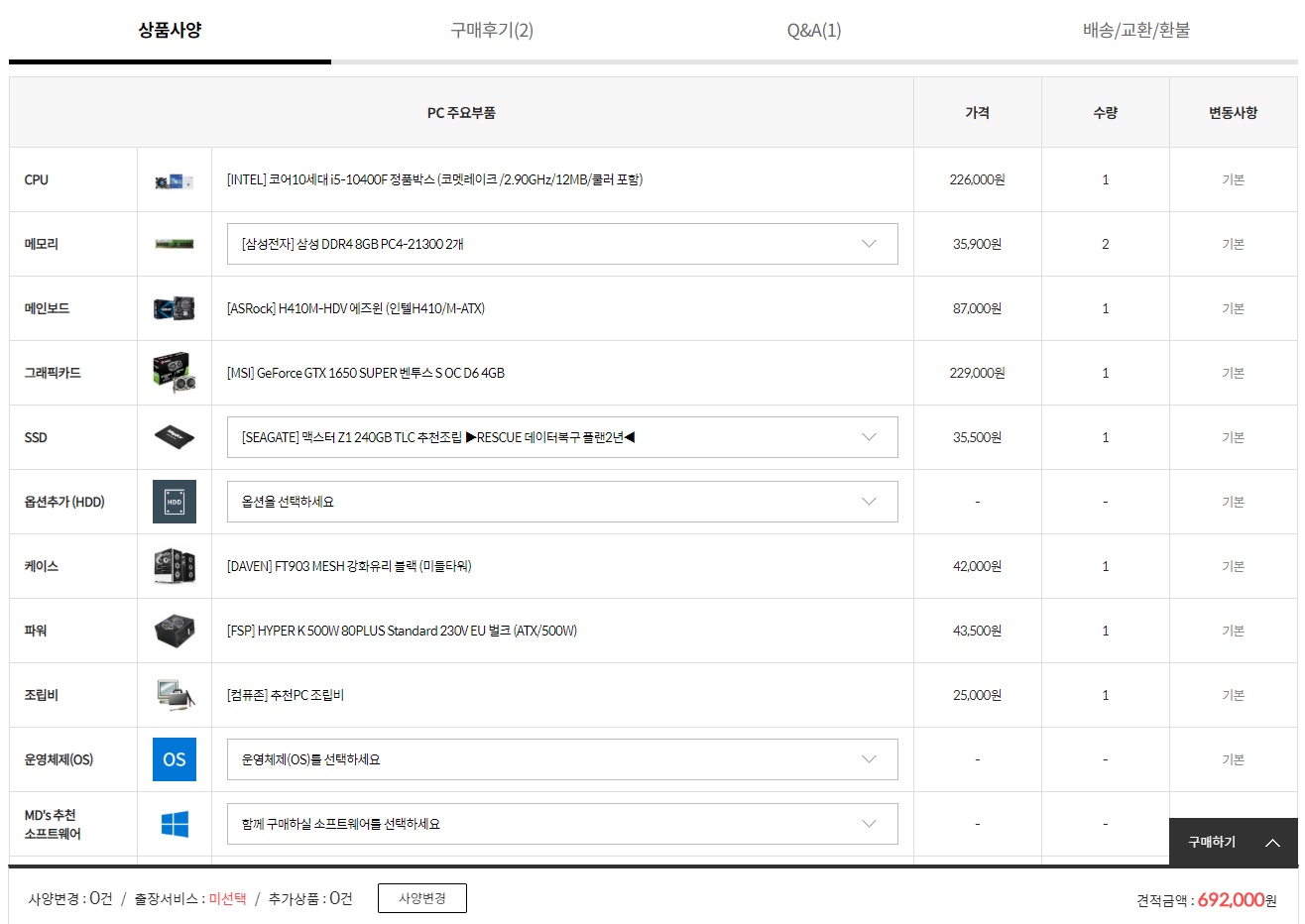1305x924 pixels.
Task: Click the 42,000원 case price
Action: click(x=977, y=566)
